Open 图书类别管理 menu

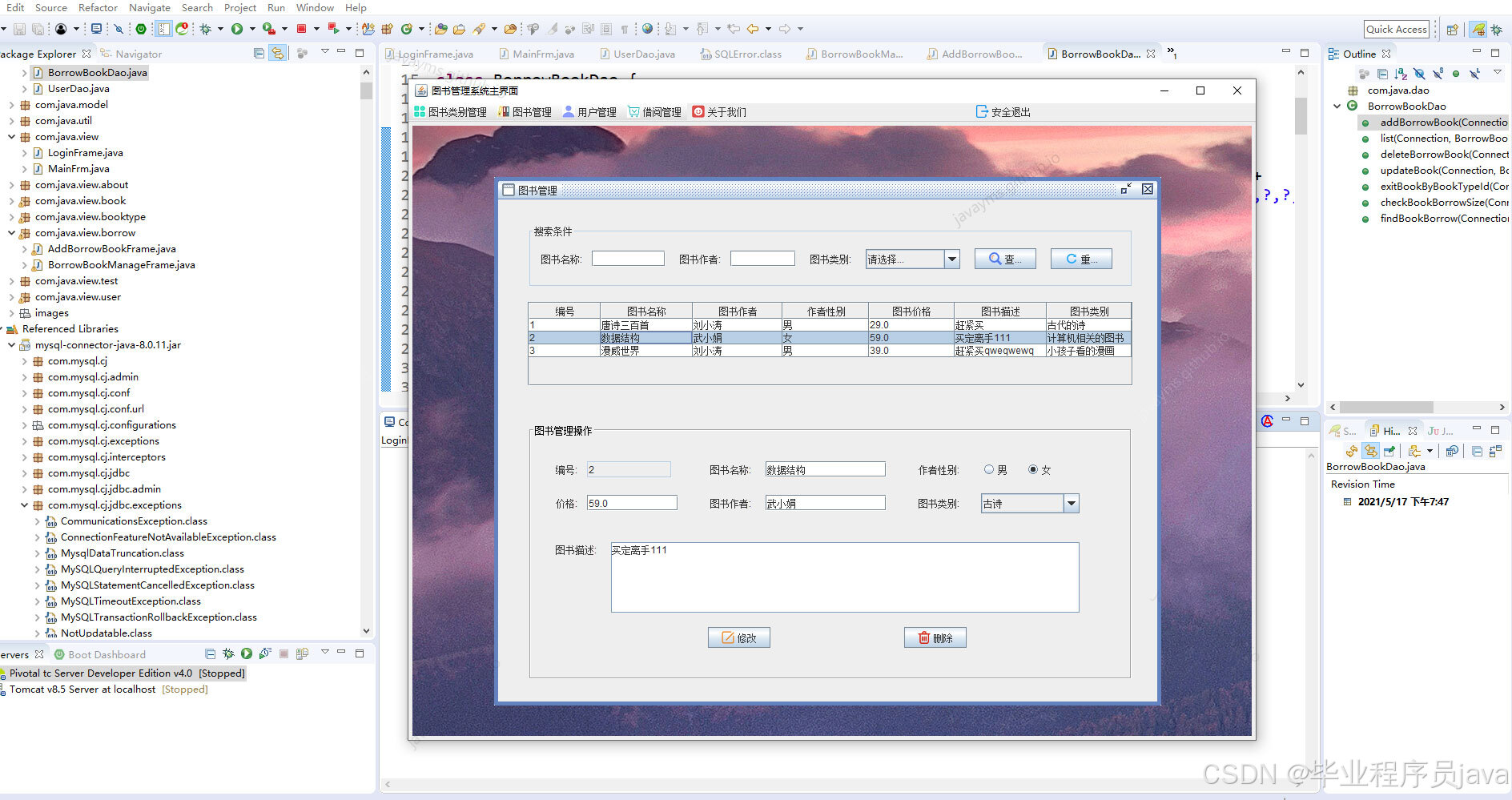(x=450, y=112)
